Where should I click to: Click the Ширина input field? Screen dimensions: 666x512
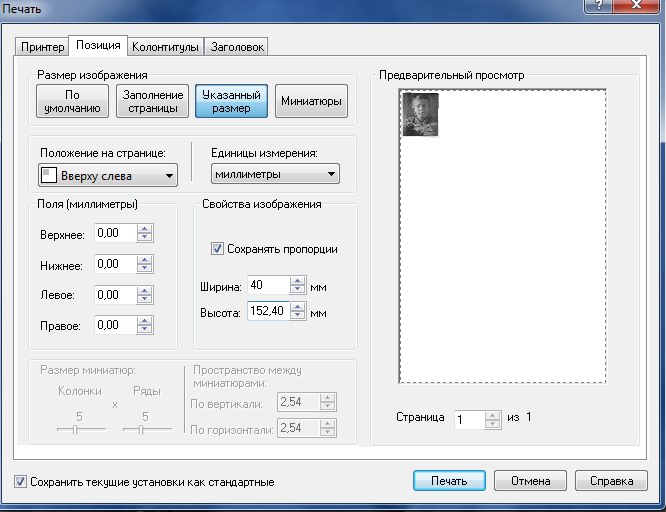tap(268, 285)
